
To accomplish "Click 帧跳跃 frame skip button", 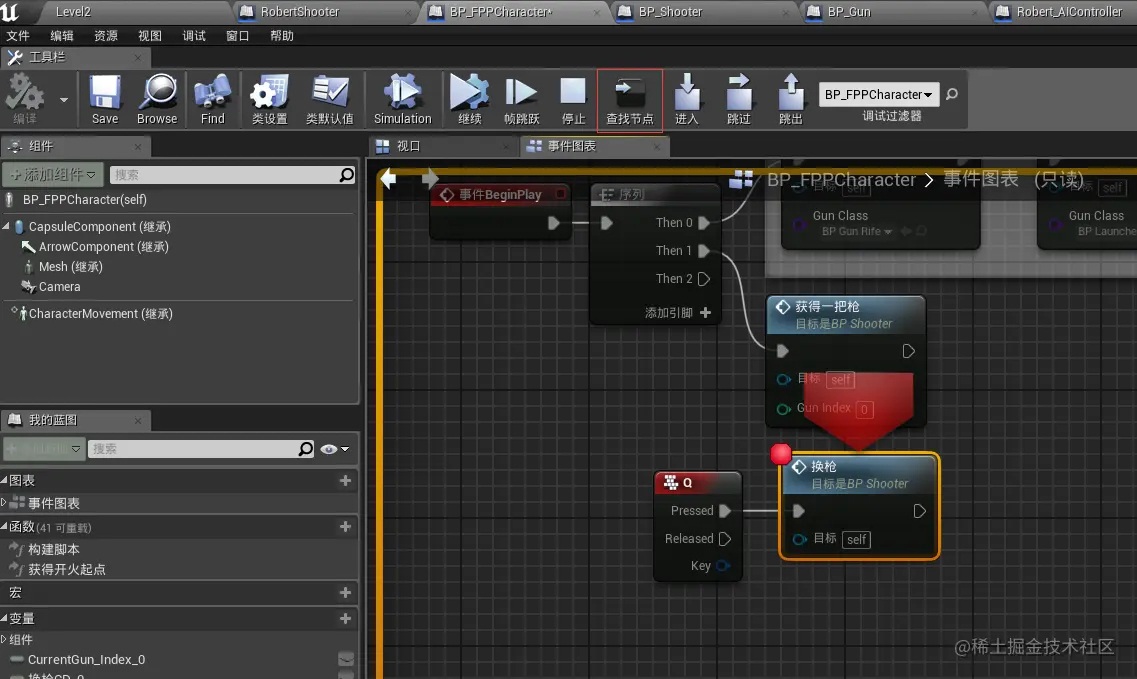I will pos(521,99).
